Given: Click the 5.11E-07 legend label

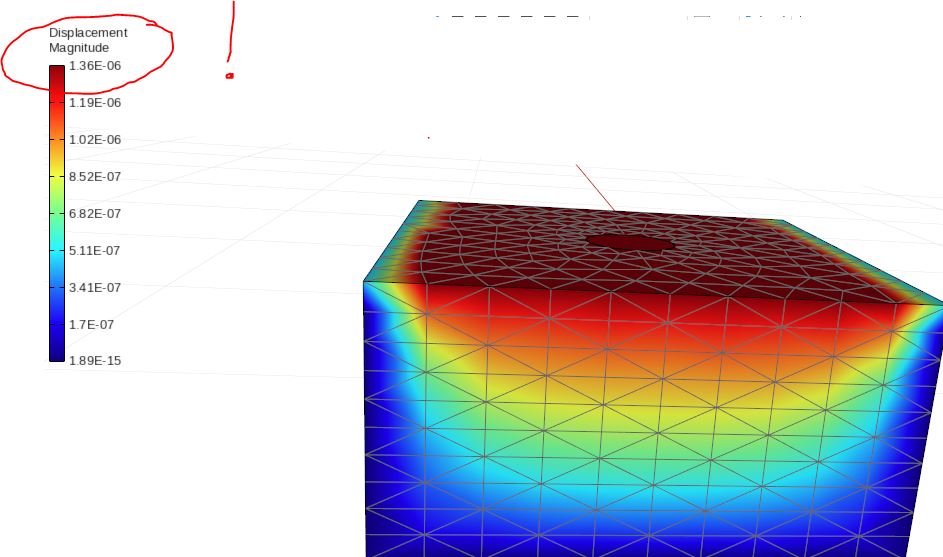Looking at the screenshot, I should tap(94, 251).
